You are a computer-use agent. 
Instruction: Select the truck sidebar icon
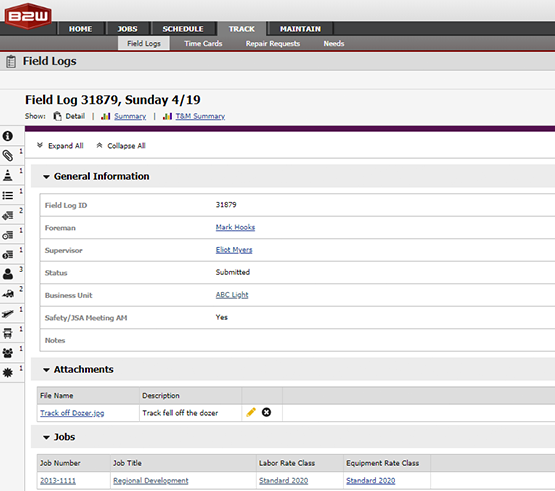click(x=8, y=333)
